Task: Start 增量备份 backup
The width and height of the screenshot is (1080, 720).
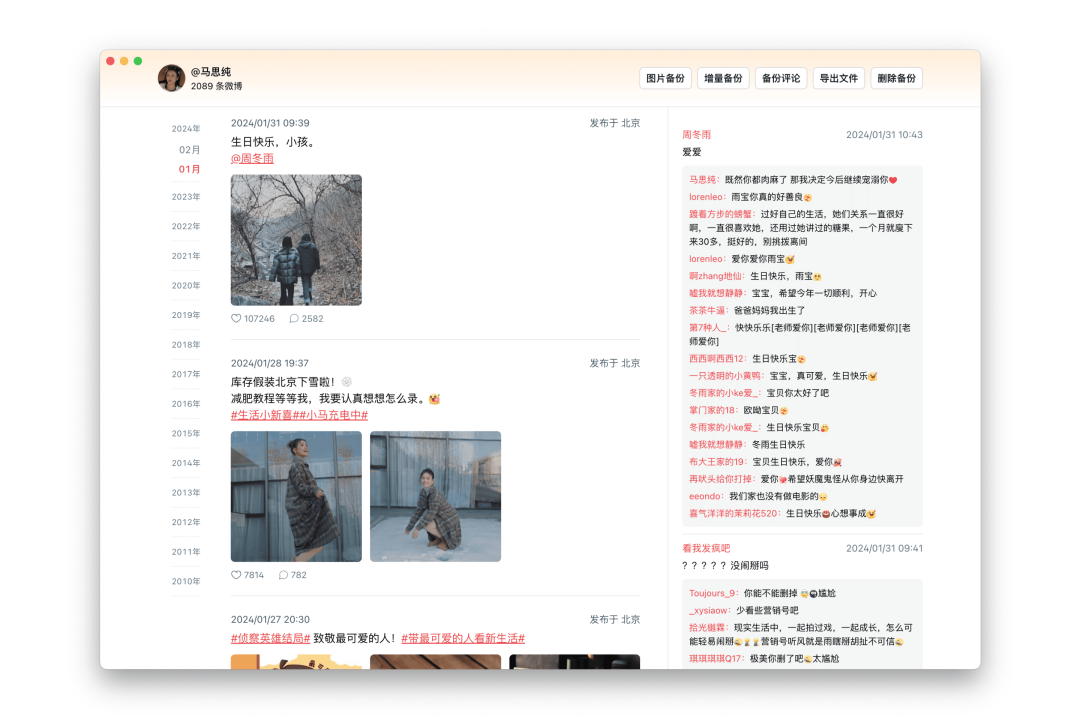Action: click(x=723, y=79)
